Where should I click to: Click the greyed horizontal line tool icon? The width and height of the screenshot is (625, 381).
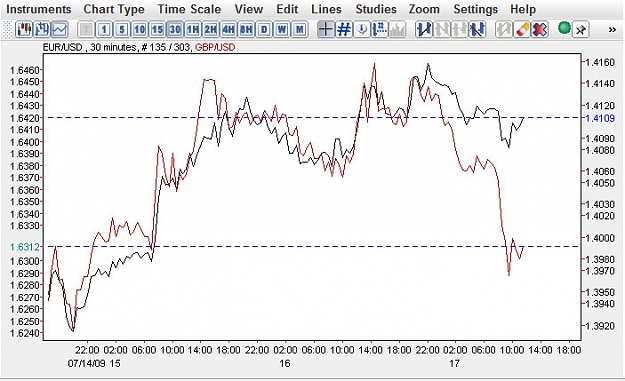[x=459, y=29]
